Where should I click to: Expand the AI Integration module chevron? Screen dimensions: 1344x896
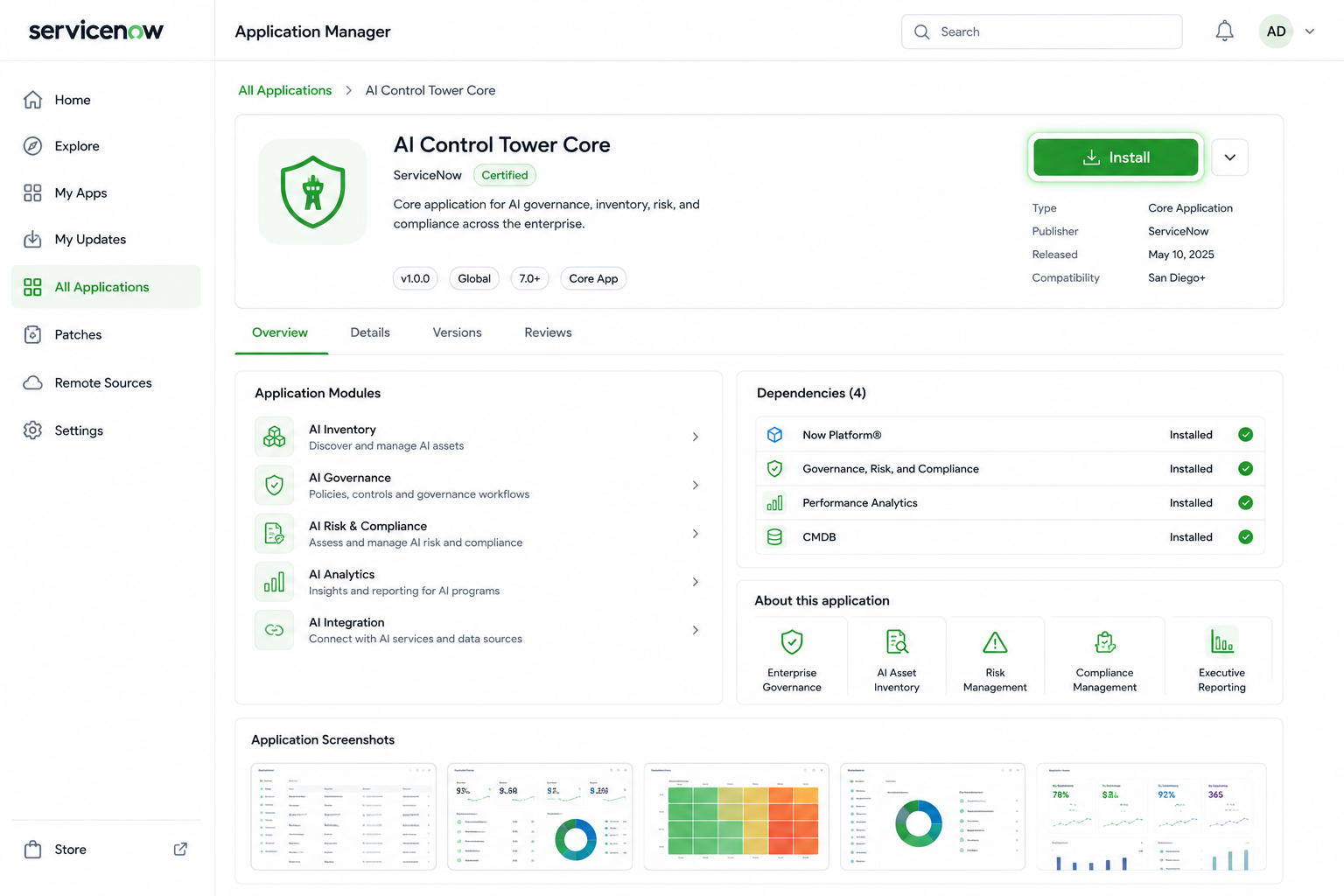click(696, 630)
